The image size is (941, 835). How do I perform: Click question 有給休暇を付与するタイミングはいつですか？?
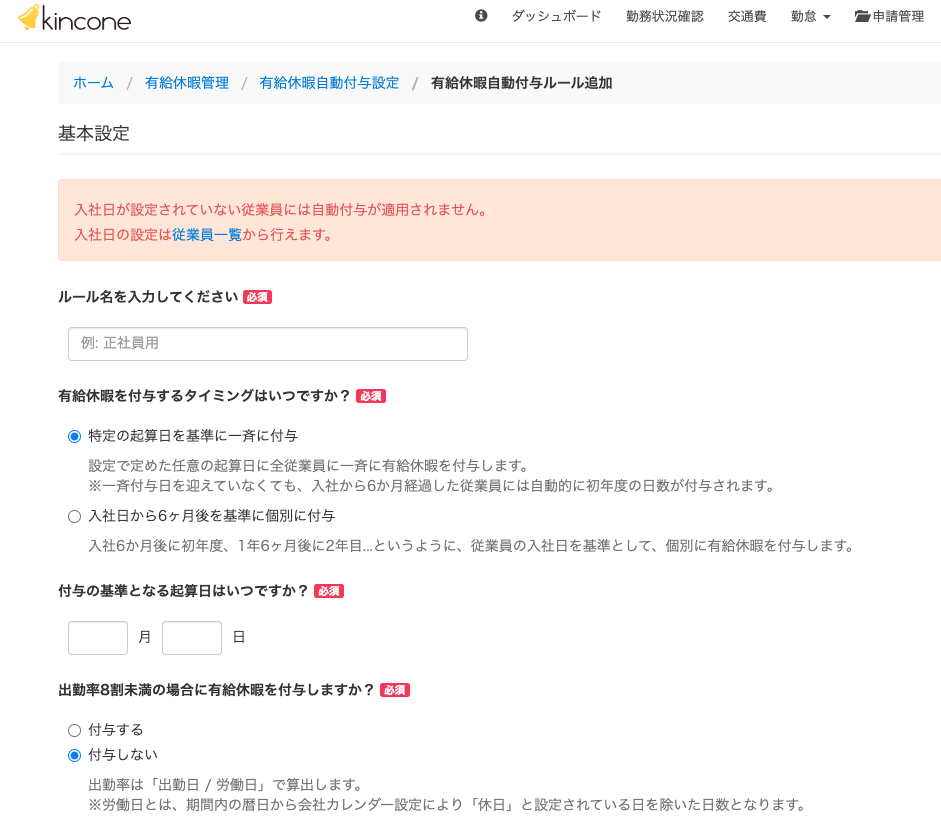pos(205,396)
